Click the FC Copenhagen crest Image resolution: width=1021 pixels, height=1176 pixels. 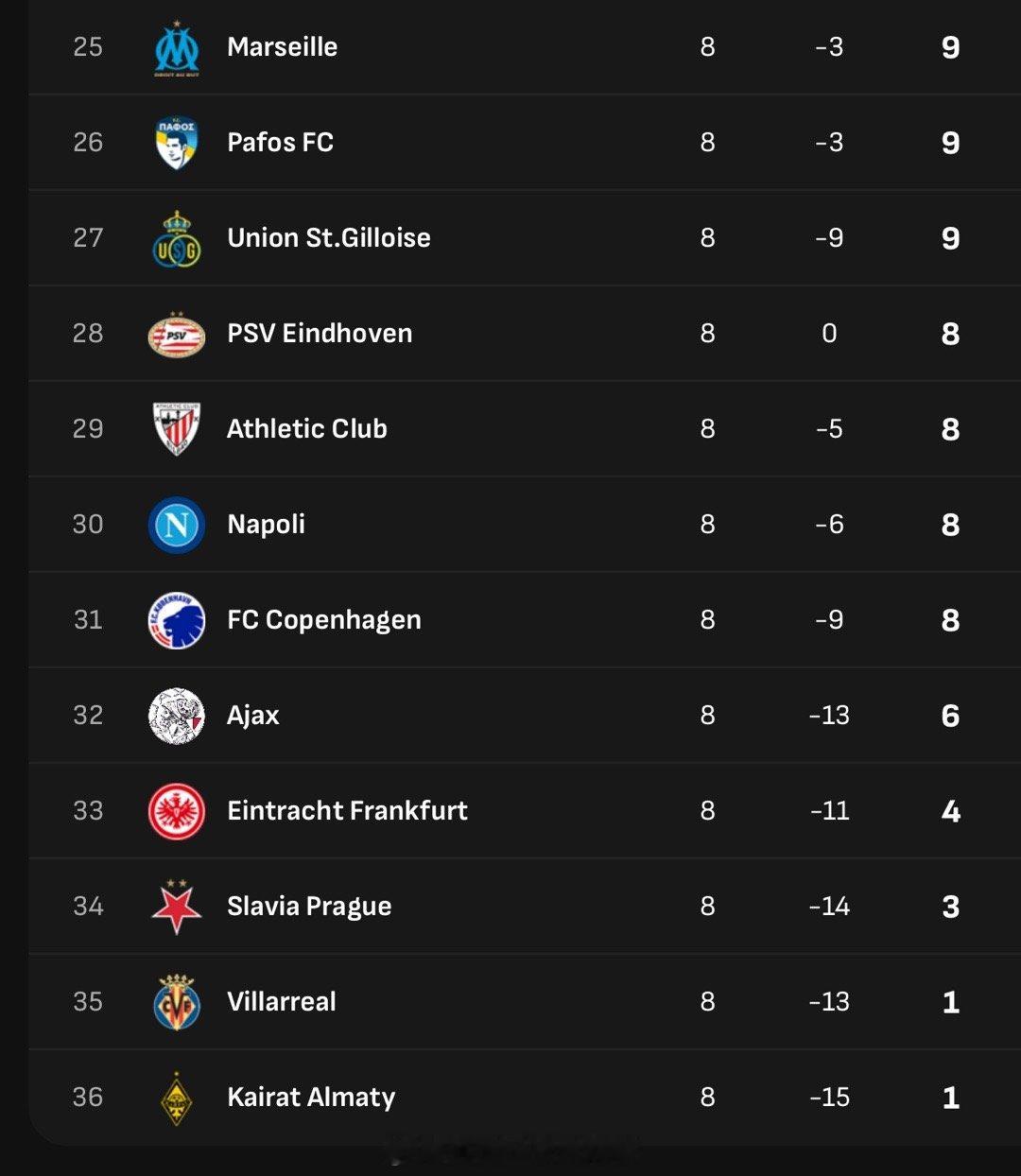177,620
